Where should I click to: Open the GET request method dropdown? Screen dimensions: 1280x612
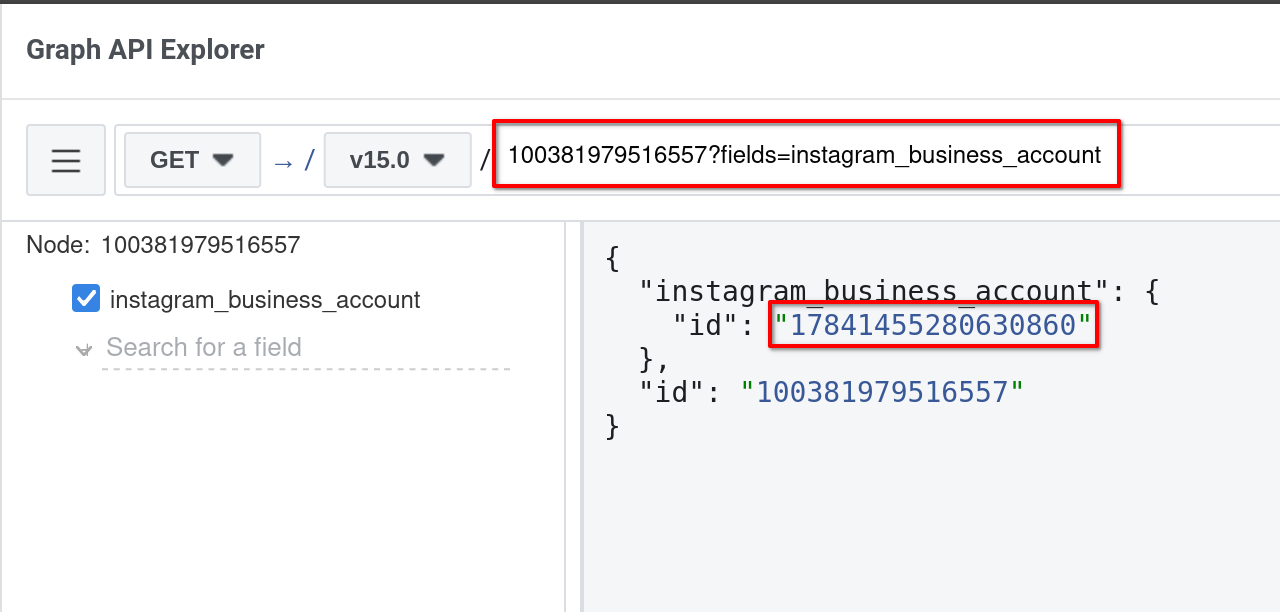[x=192, y=160]
